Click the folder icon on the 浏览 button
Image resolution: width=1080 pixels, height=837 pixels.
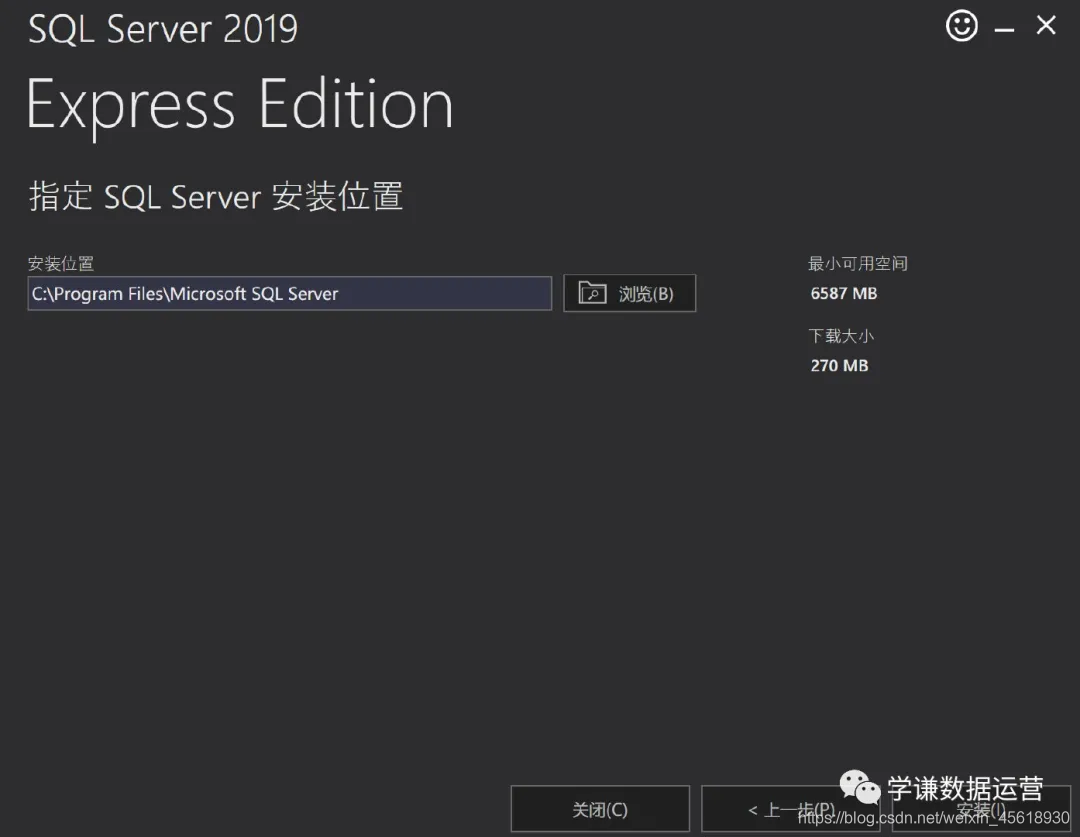click(592, 293)
